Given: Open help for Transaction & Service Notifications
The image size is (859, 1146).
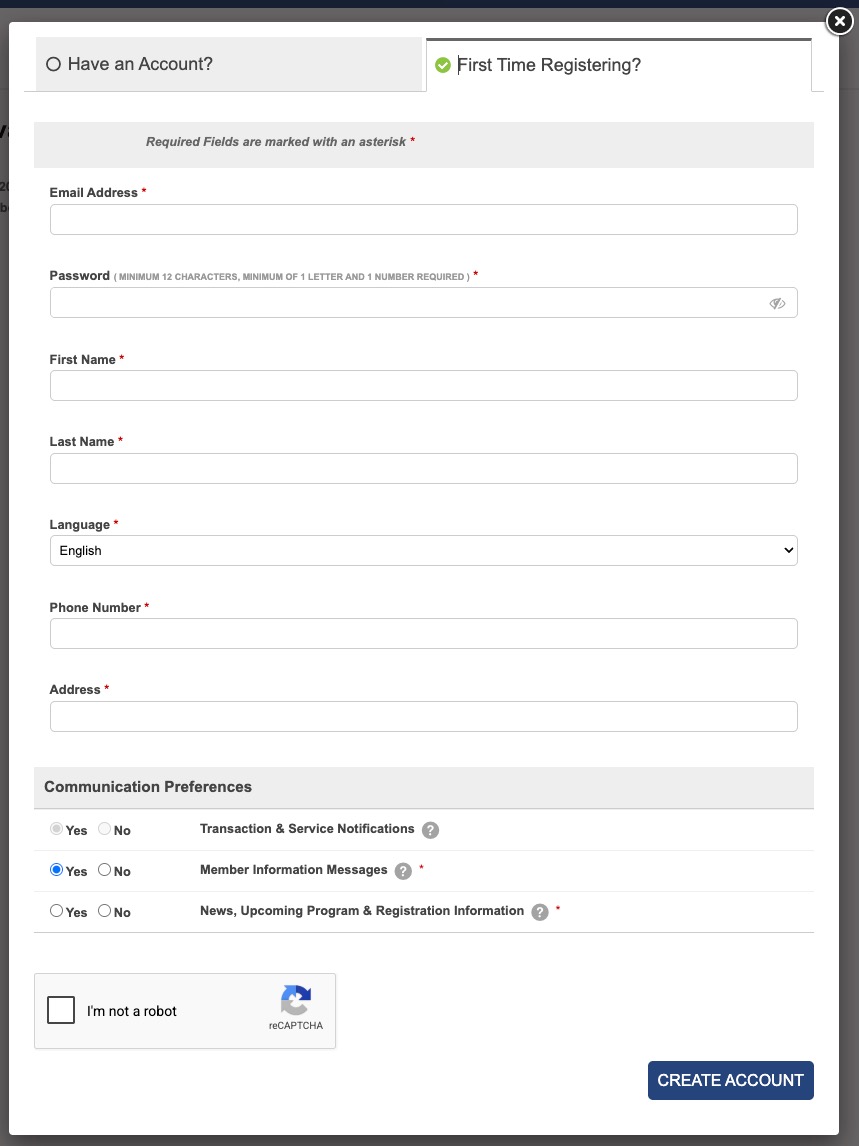Looking at the screenshot, I should [x=431, y=830].
